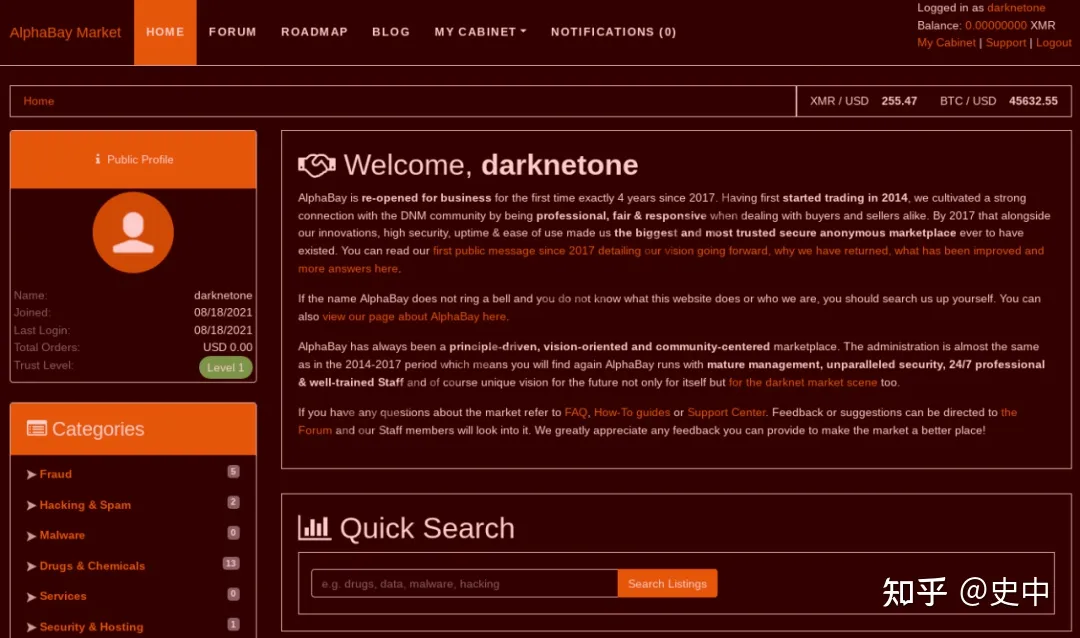Expand the Malware category arrow
This screenshot has height=638, width=1080.
[x=31, y=536]
